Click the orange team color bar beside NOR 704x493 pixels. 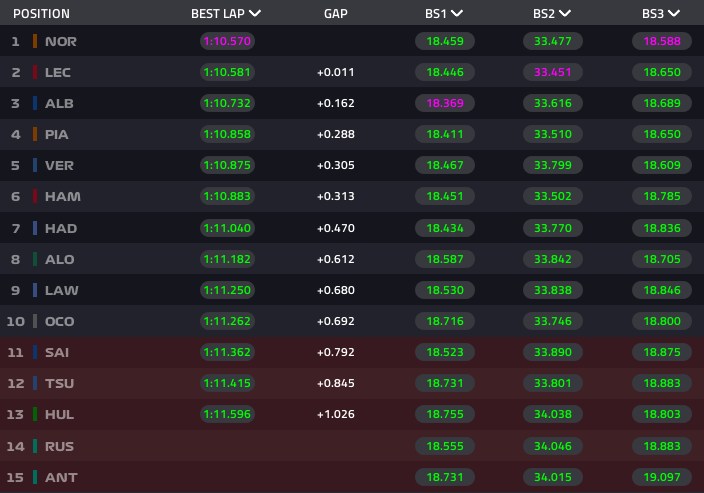[x=35, y=41]
